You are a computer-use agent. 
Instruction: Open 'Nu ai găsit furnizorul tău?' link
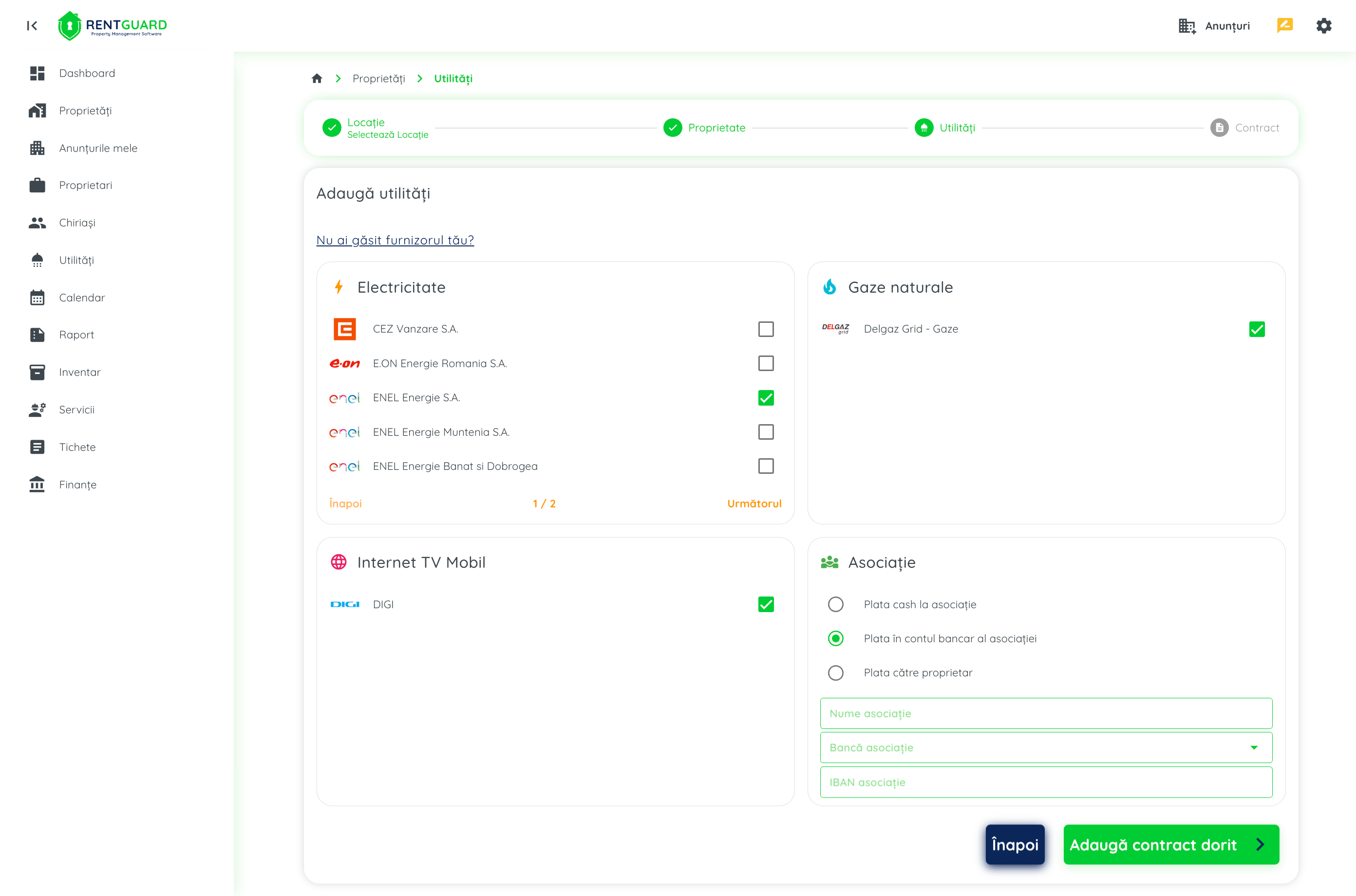[395, 240]
